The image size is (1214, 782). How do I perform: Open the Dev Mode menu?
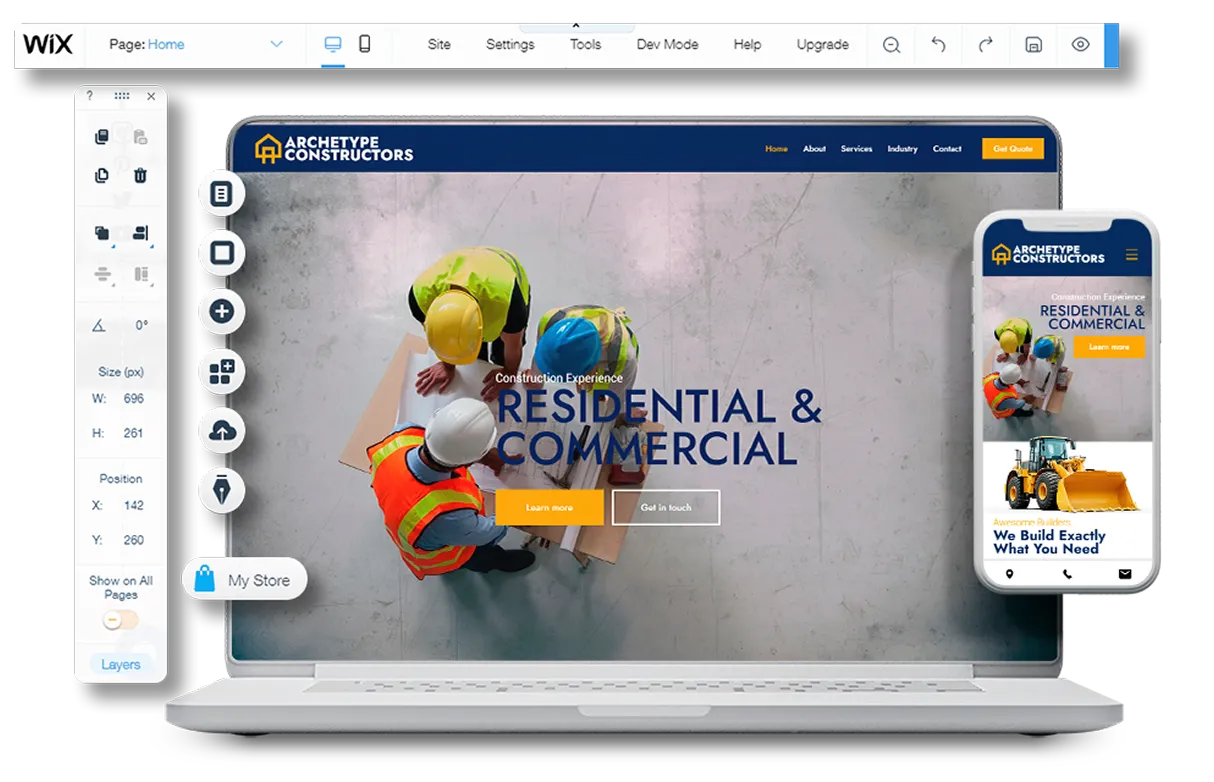pyautogui.click(x=667, y=44)
